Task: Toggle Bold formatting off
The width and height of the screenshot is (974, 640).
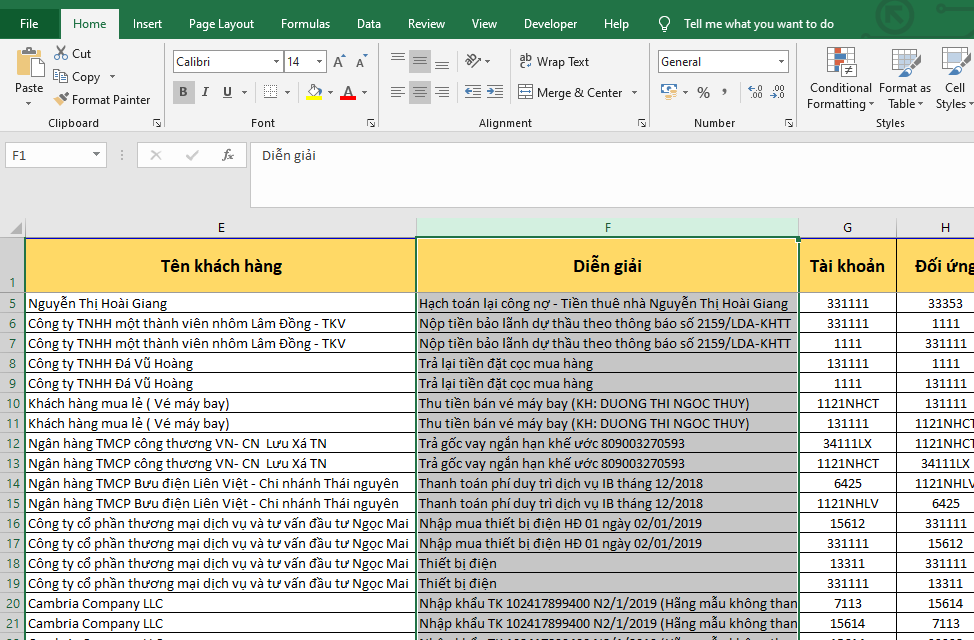Action: 184,93
